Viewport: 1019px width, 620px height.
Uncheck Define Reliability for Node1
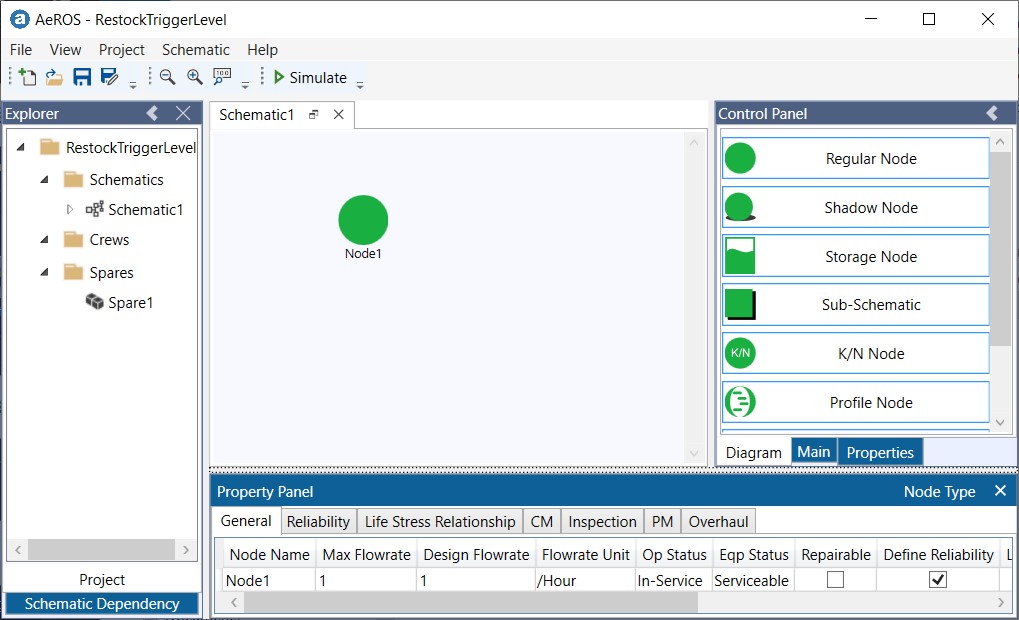936,579
